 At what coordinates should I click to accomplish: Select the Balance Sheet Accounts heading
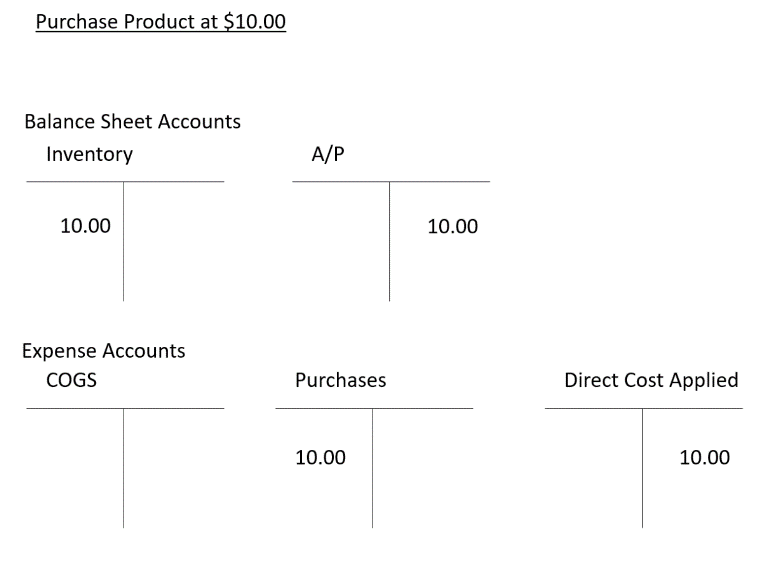(x=132, y=122)
